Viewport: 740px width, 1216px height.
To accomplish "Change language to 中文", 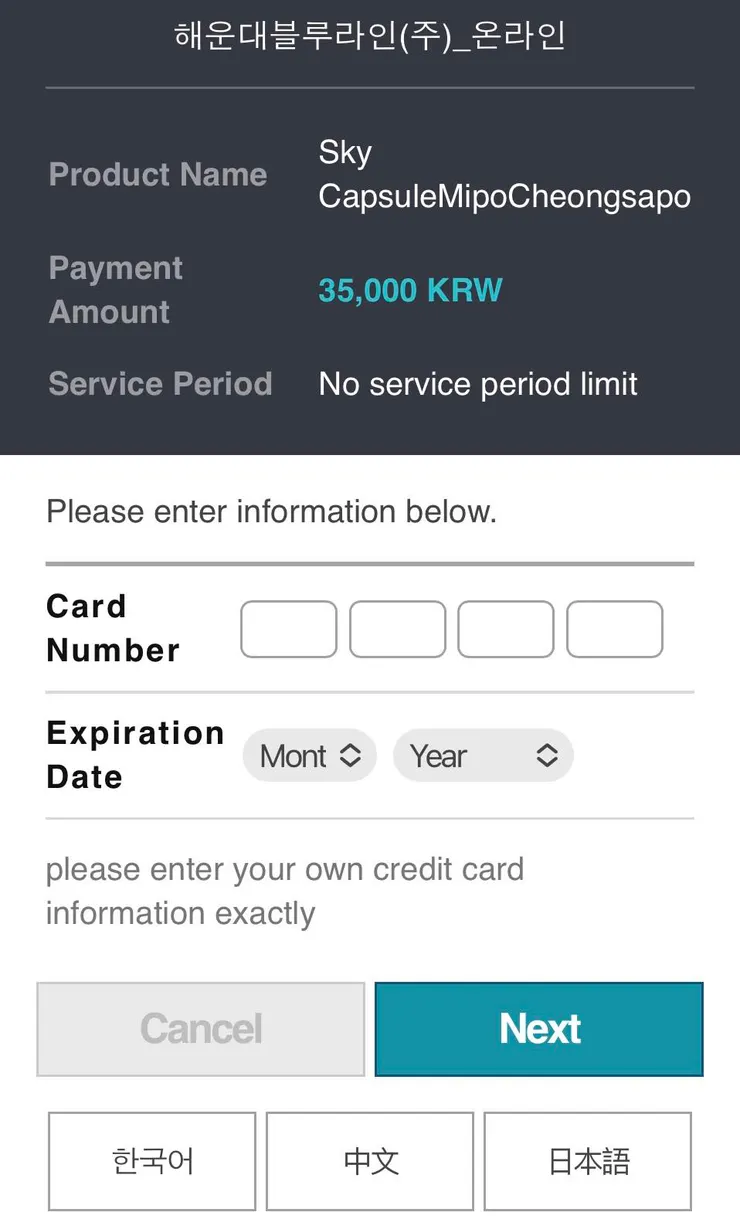I will [370, 1161].
